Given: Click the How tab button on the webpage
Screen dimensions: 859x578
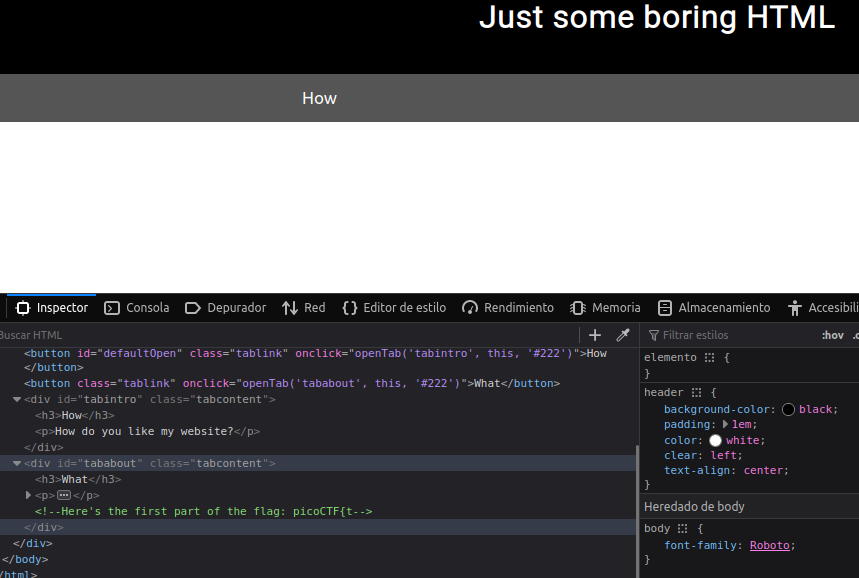Looking at the screenshot, I should click(319, 98).
